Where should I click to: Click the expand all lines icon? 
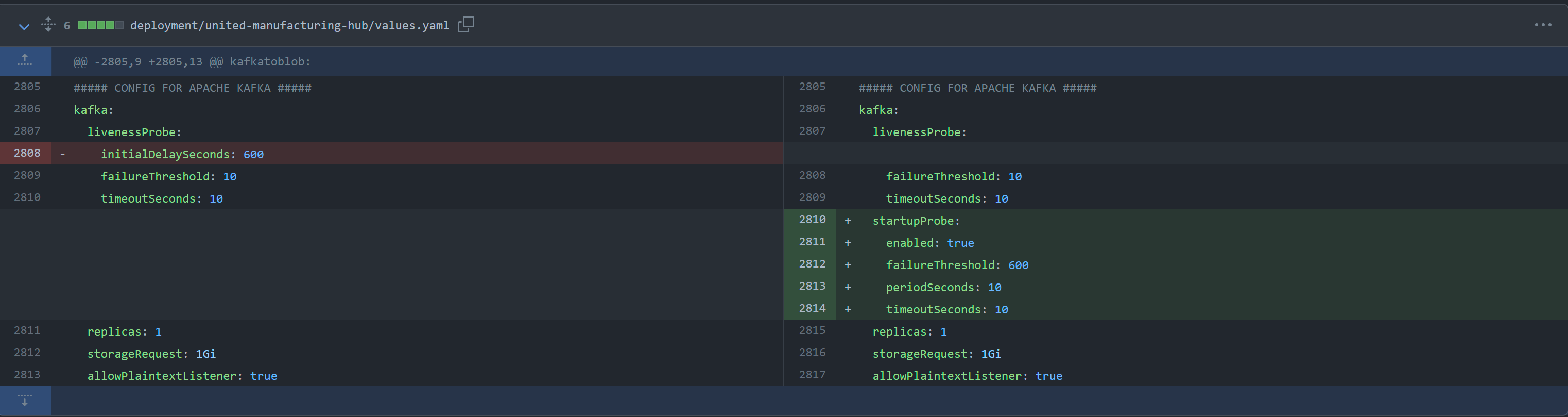click(x=48, y=24)
